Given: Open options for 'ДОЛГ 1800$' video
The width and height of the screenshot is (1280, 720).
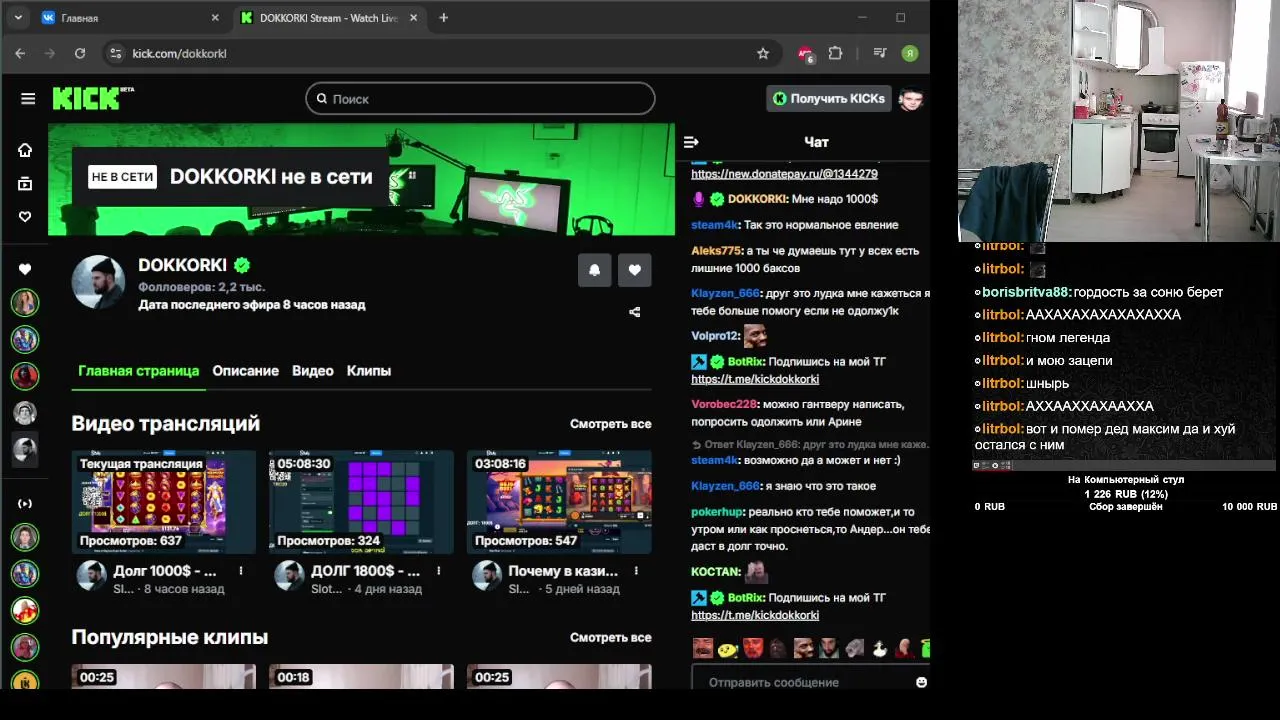Looking at the screenshot, I should (x=439, y=571).
